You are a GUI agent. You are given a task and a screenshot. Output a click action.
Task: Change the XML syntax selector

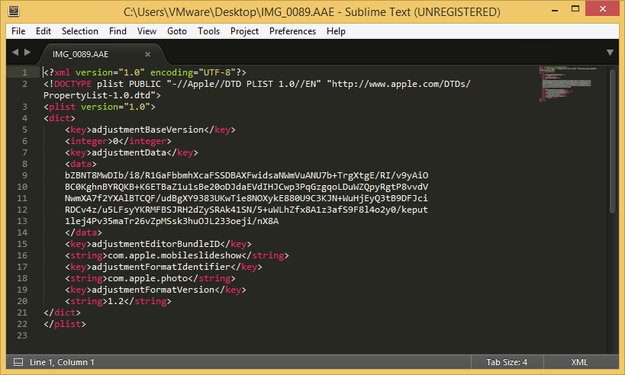[x=579, y=362]
